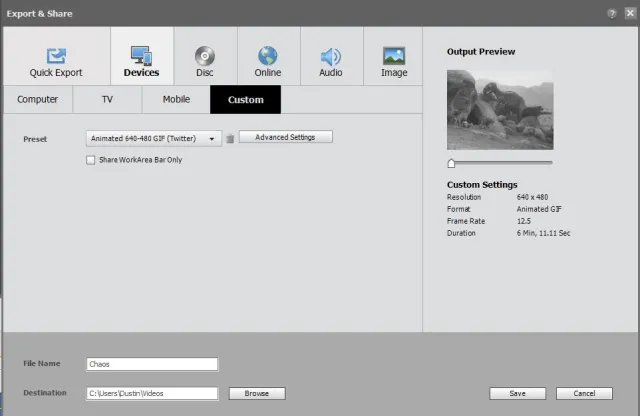Image resolution: width=640 pixels, height=416 pixels.
Task: Open Advanced Settings
Action: [285, 137]
